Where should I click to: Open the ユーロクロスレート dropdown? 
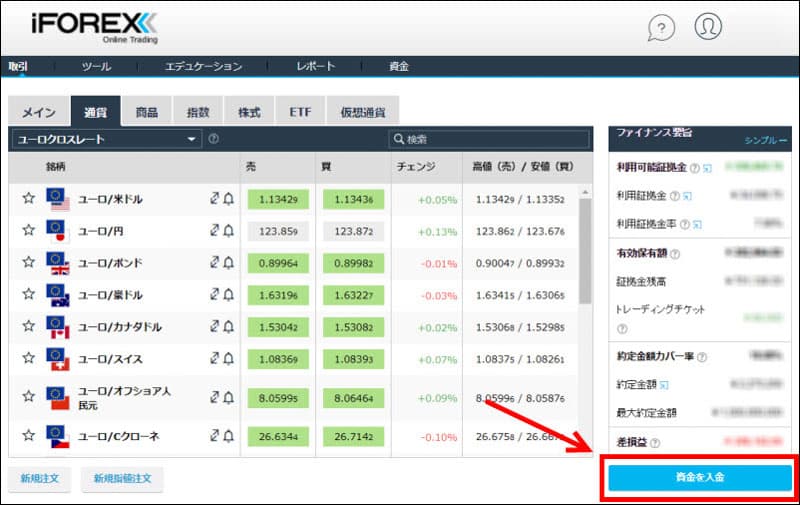point(105,139)
